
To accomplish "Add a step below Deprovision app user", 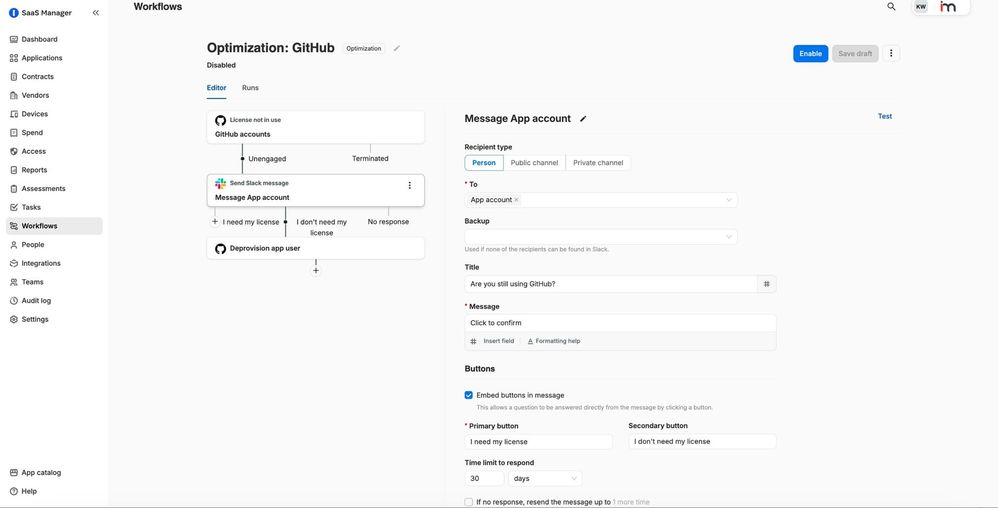I will click(316, 271).
